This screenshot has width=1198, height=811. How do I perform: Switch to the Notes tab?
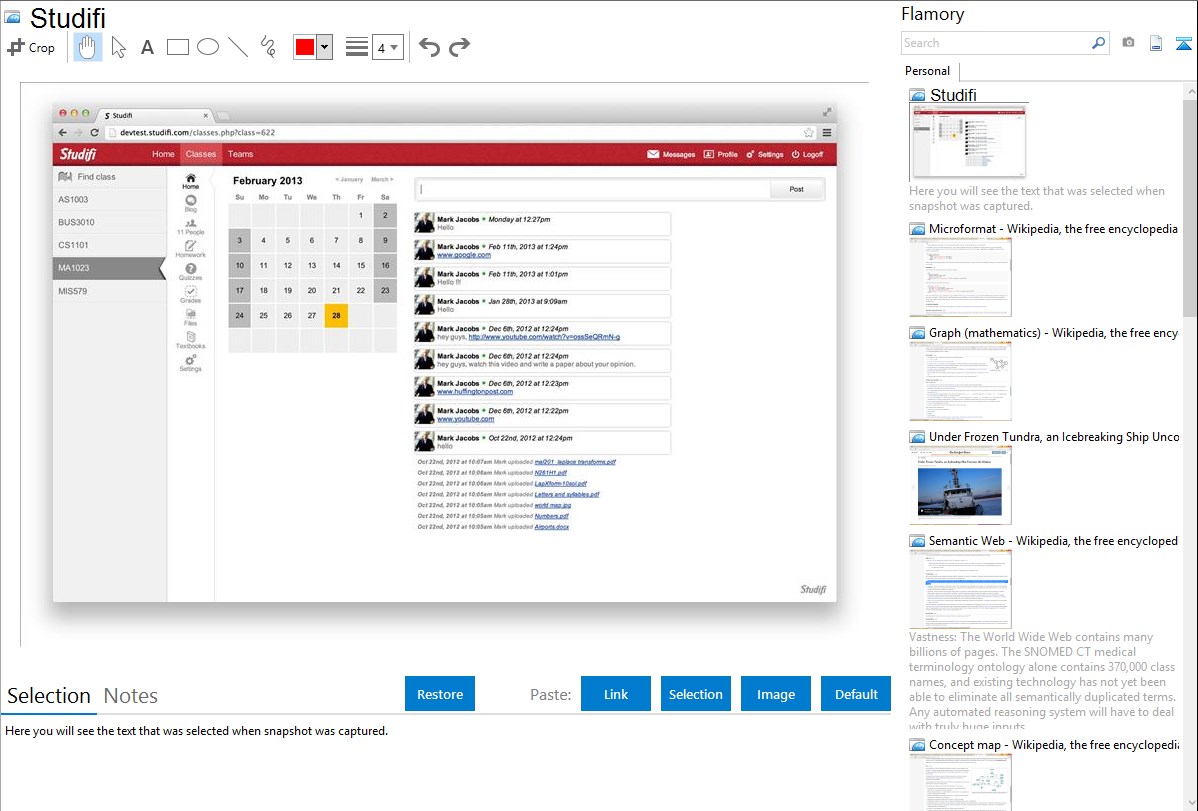(x=131, y=696)
